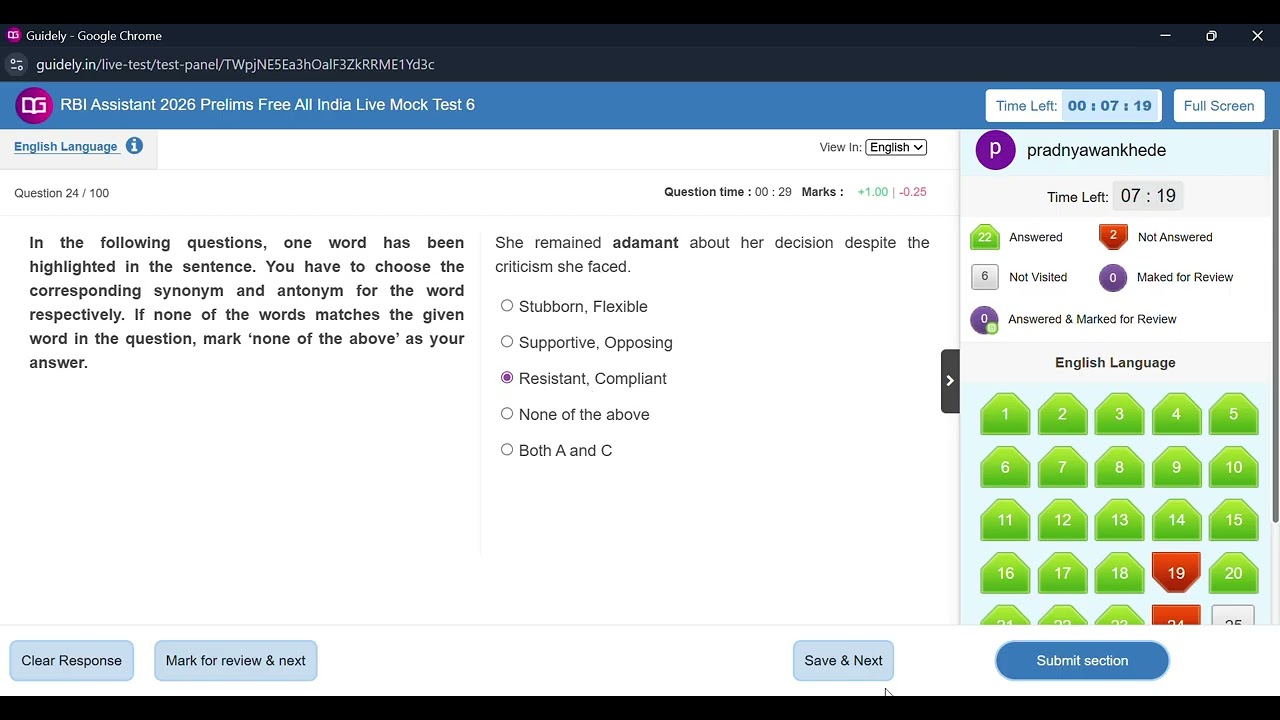Click Full Screen button
This screenshot has height=720, width=1280.
pyautogui.click(x=1219, y=106)
